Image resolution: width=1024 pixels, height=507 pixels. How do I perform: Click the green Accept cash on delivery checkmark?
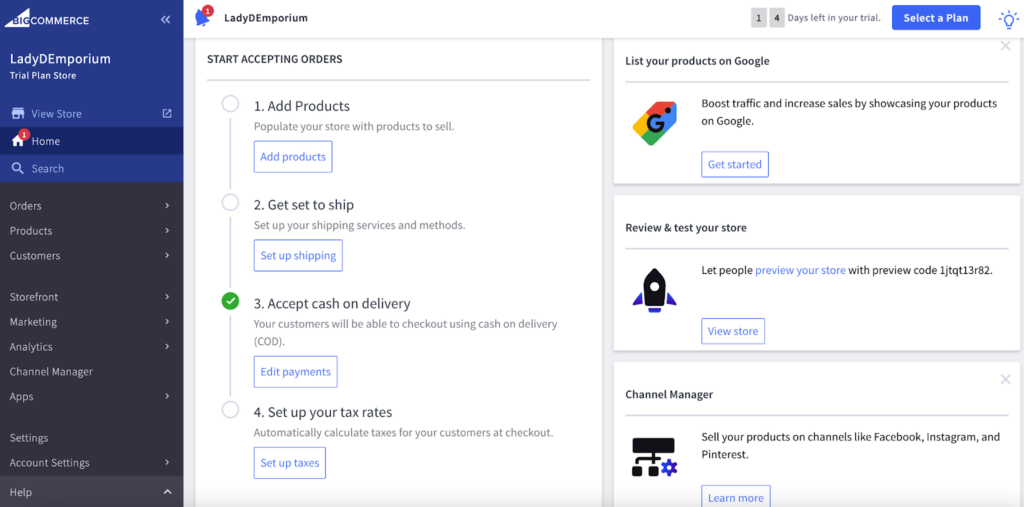pos(231,301)
